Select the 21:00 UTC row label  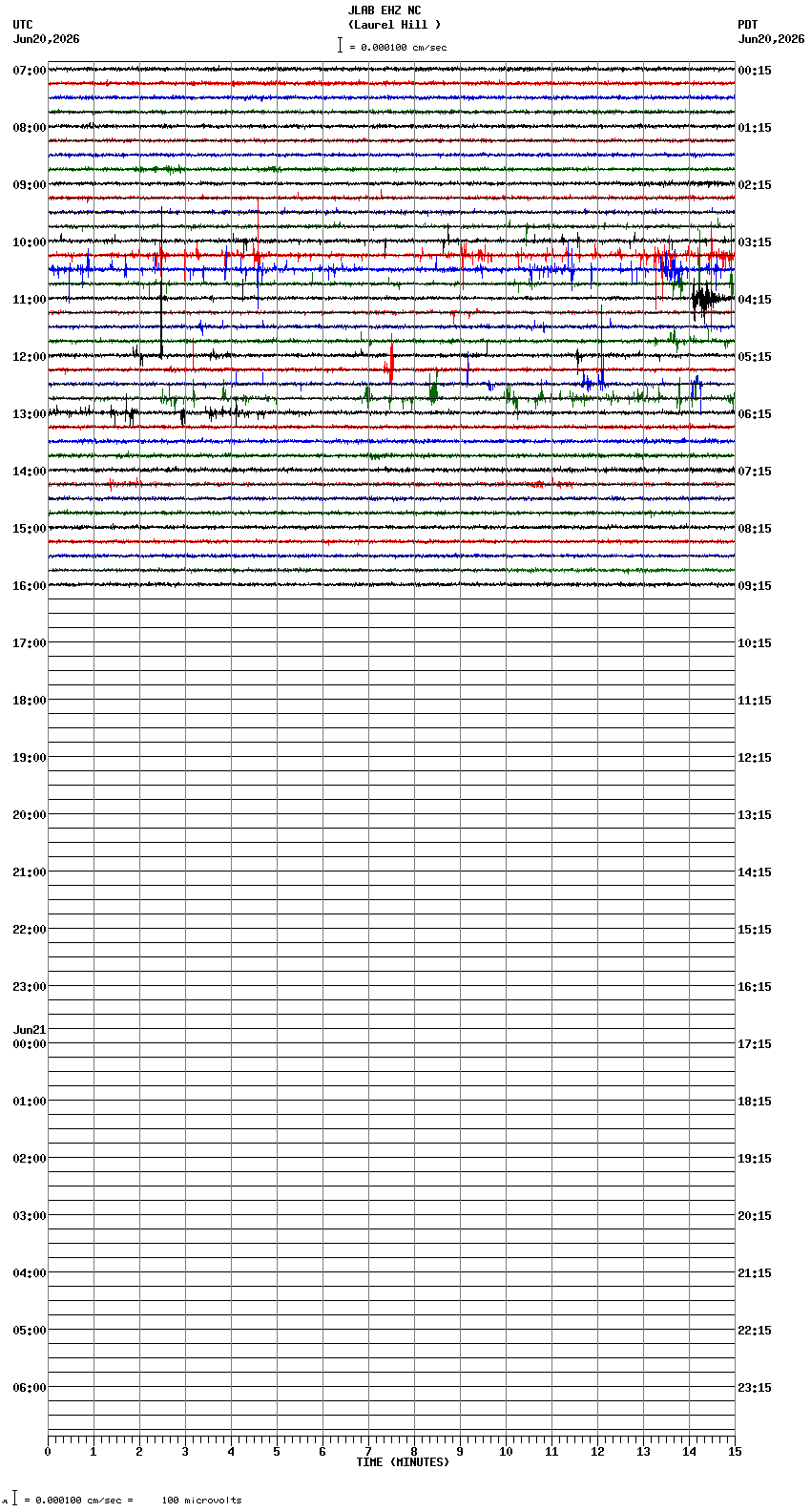[30, 872]
